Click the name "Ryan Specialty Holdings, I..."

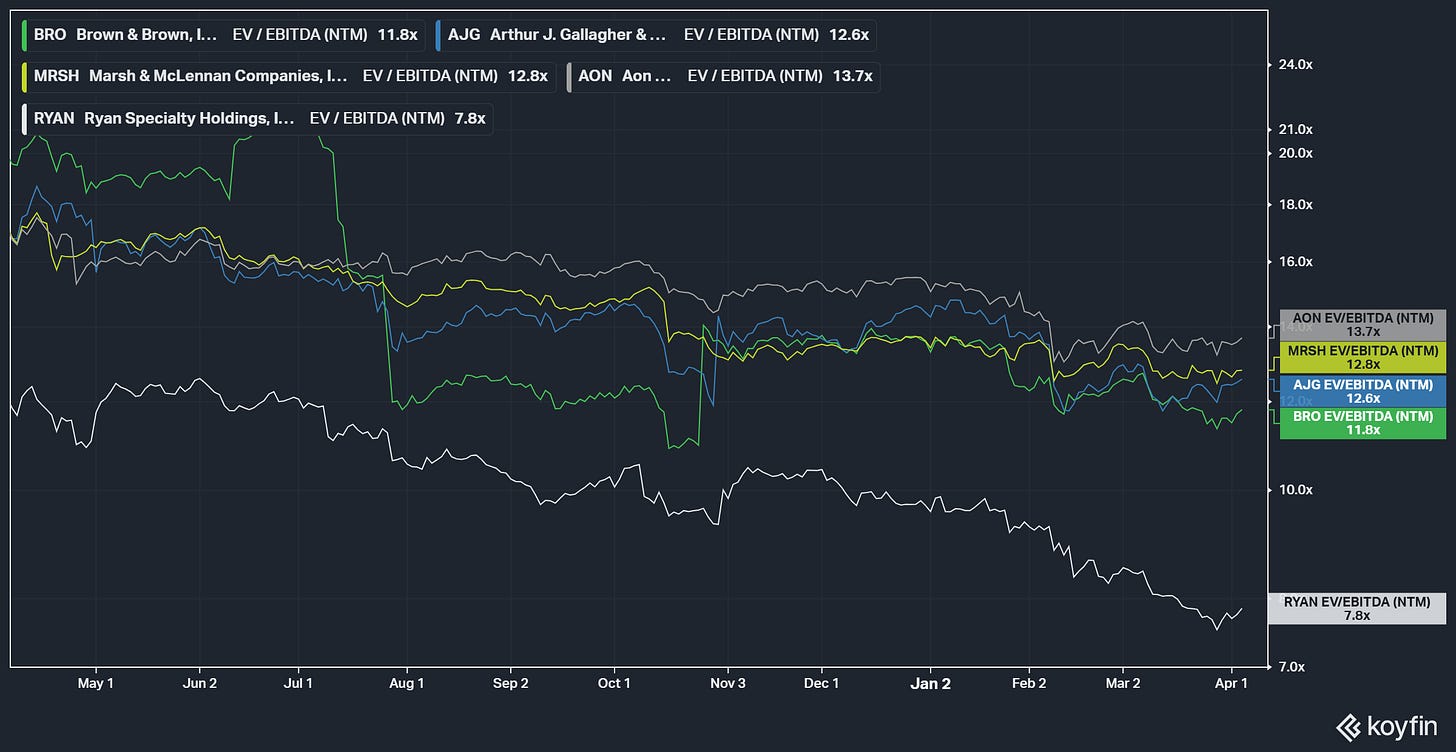[x=190, y=118]
